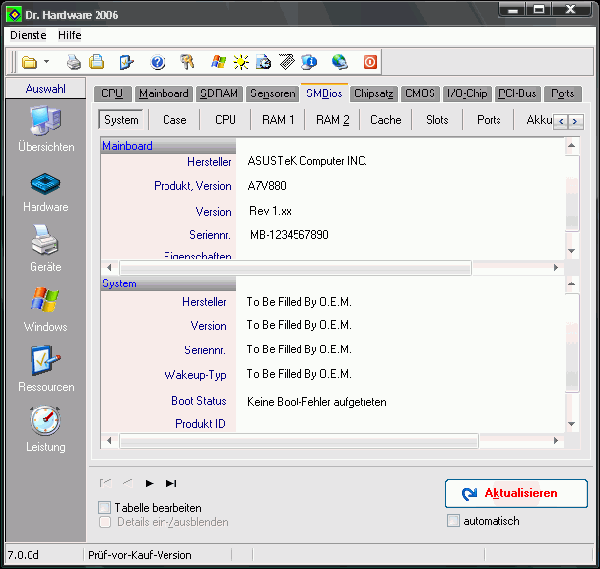This screenshot has width=600, height=569.
Task: Select the SMBios CPU sub-tab
Action: tap(225, 120)
